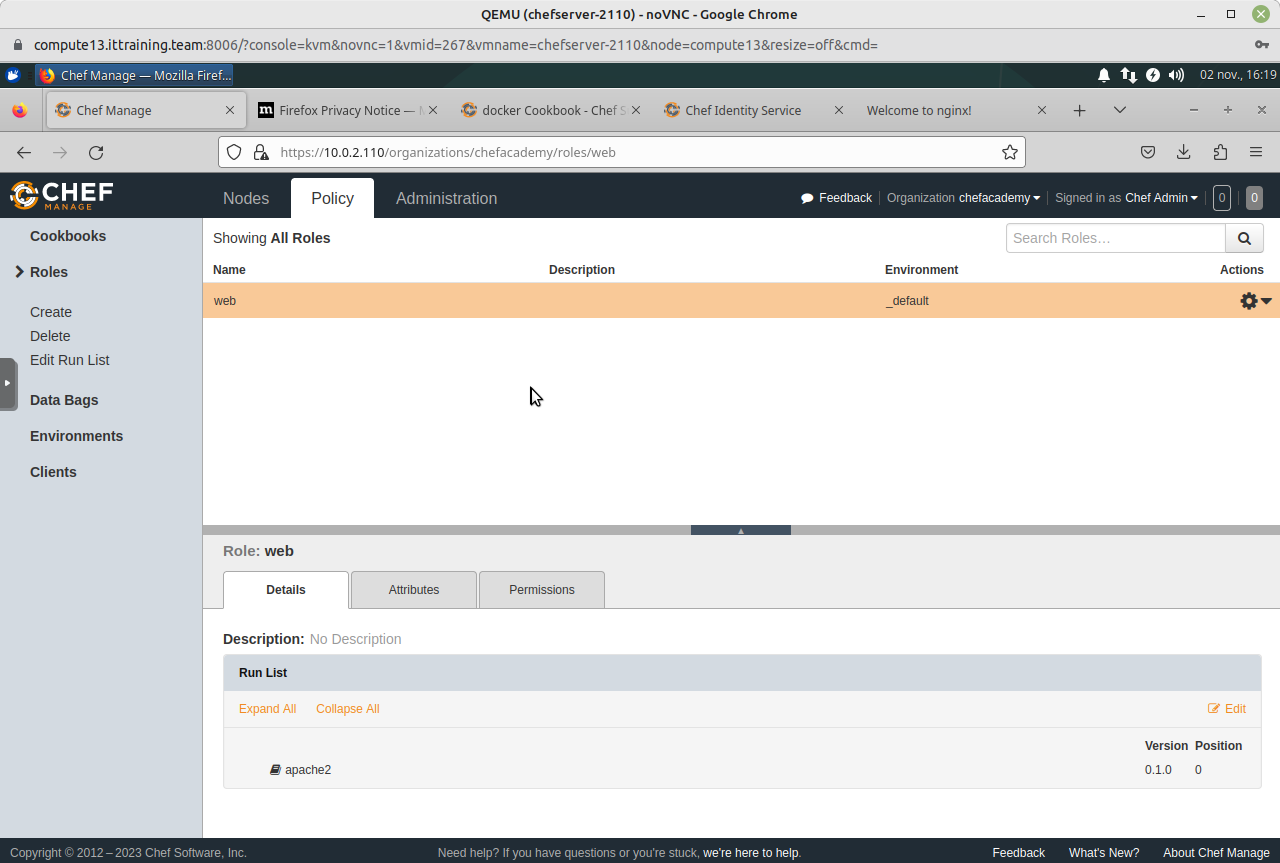Image resolution: width=1280 pixels, height=863 pixels.
Task: Click the Create role action in sidebar
Action: point(51,312)
